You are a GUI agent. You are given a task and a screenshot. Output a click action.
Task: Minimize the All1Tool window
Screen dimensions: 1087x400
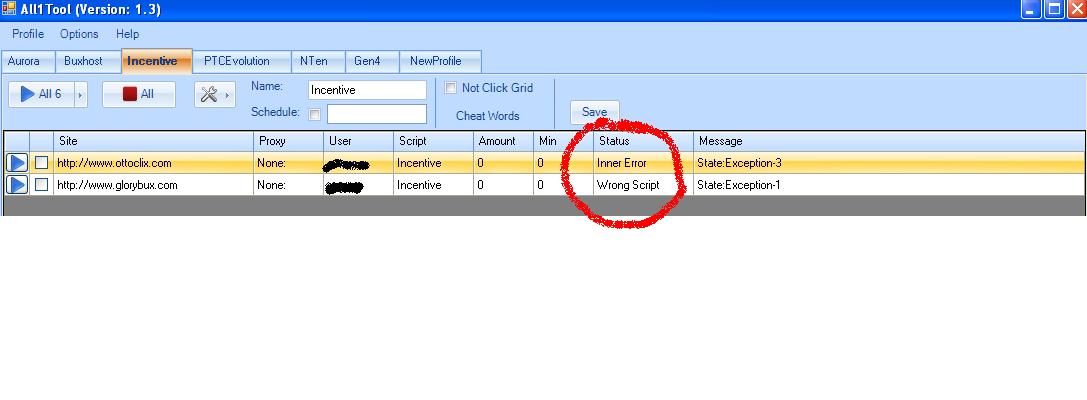coord(1030,9)
